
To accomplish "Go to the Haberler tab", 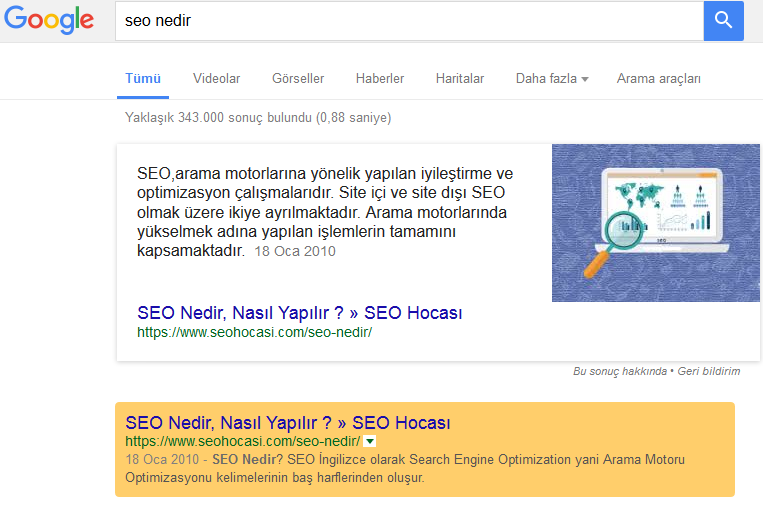I will click(380, 79).
